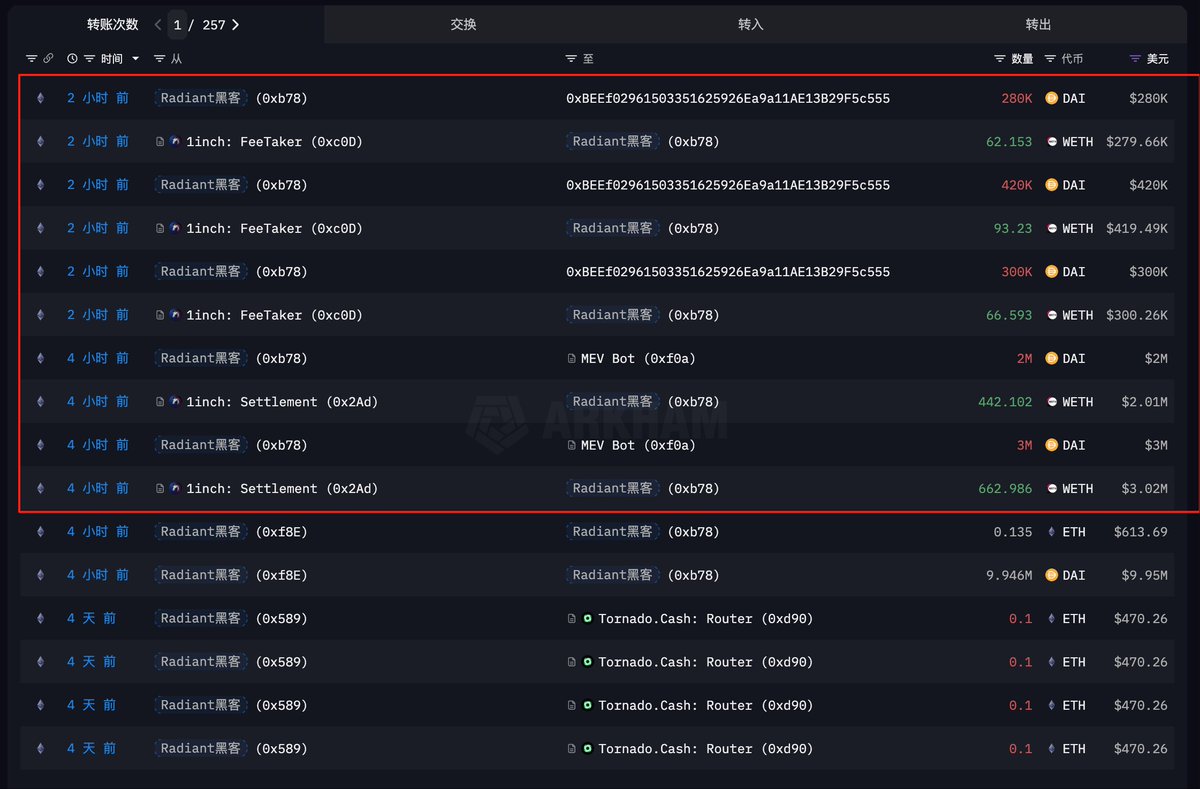This screenshot has height=789, width=1200.
Task: Click the 3M amount in DAI row
Action: click(1024, 445)
